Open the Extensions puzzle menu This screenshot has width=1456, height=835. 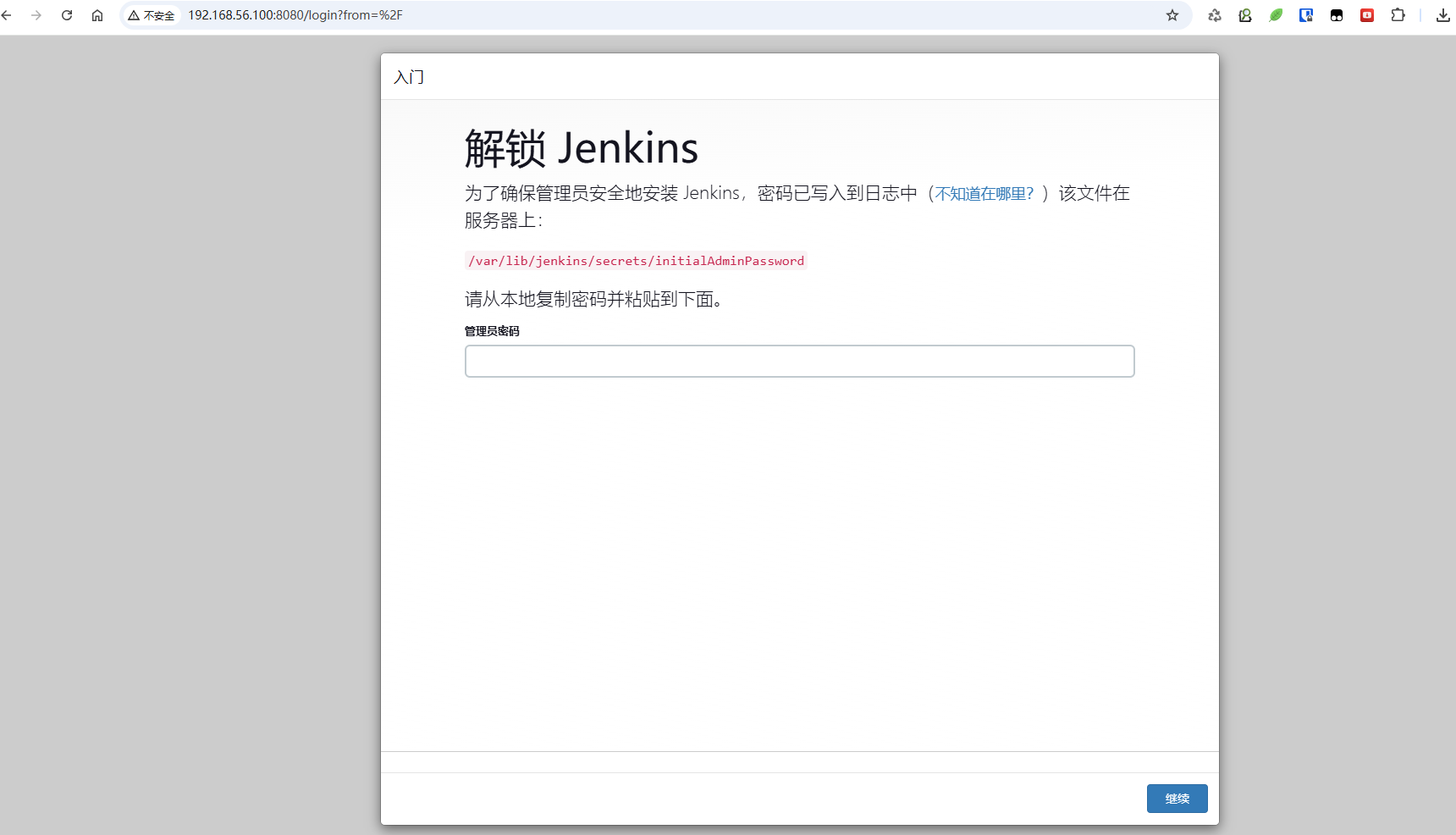point(1398,15)
